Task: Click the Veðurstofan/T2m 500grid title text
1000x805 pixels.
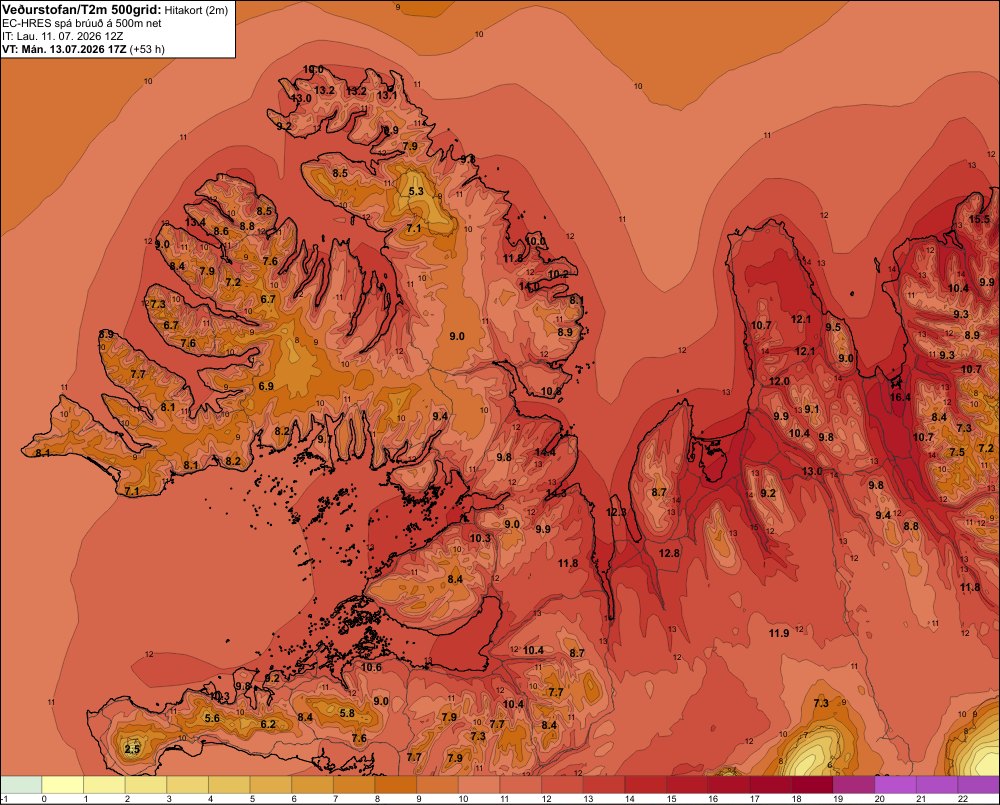Action: click(x=82, y=10)
